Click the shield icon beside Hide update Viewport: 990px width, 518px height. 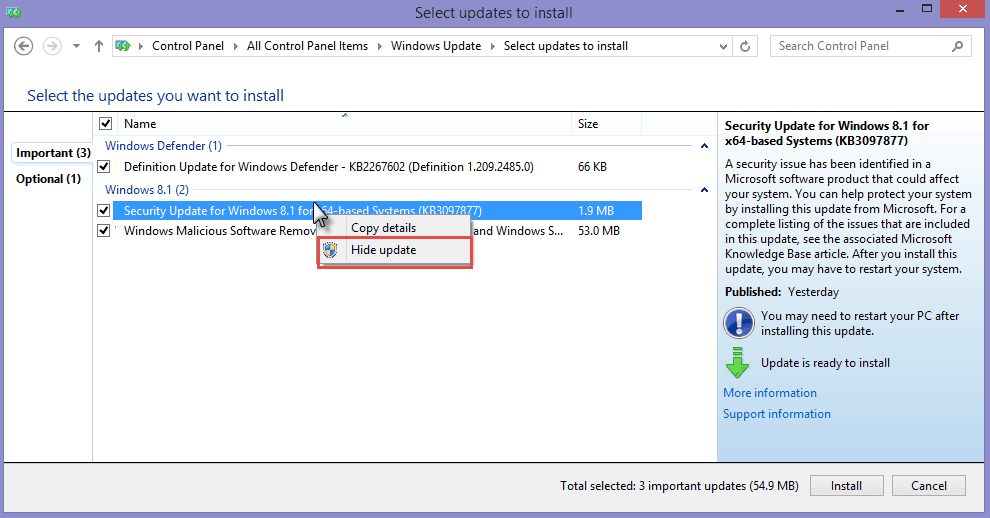pos(330,250)
